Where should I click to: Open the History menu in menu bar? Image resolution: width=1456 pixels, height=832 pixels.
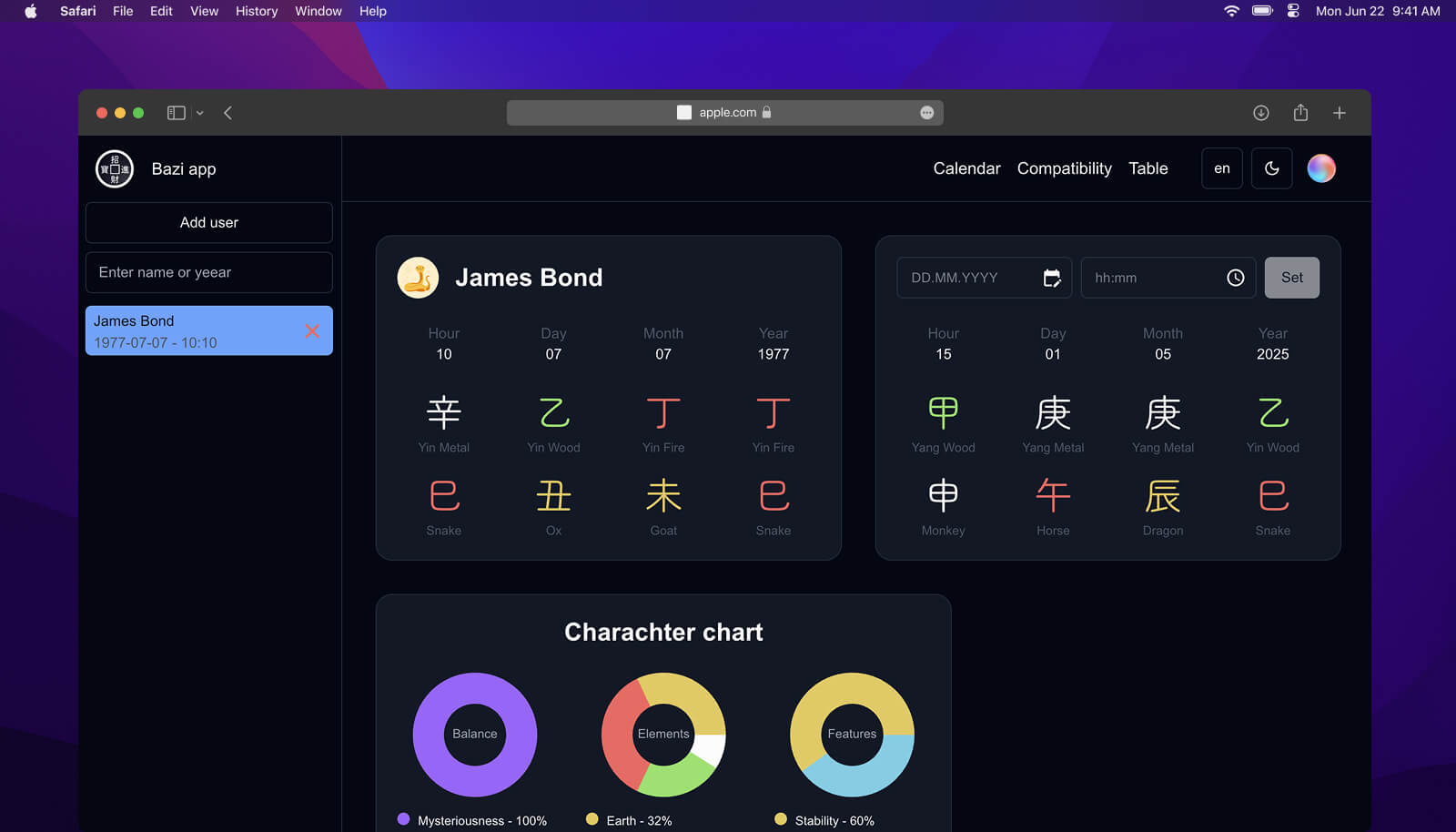256,11
